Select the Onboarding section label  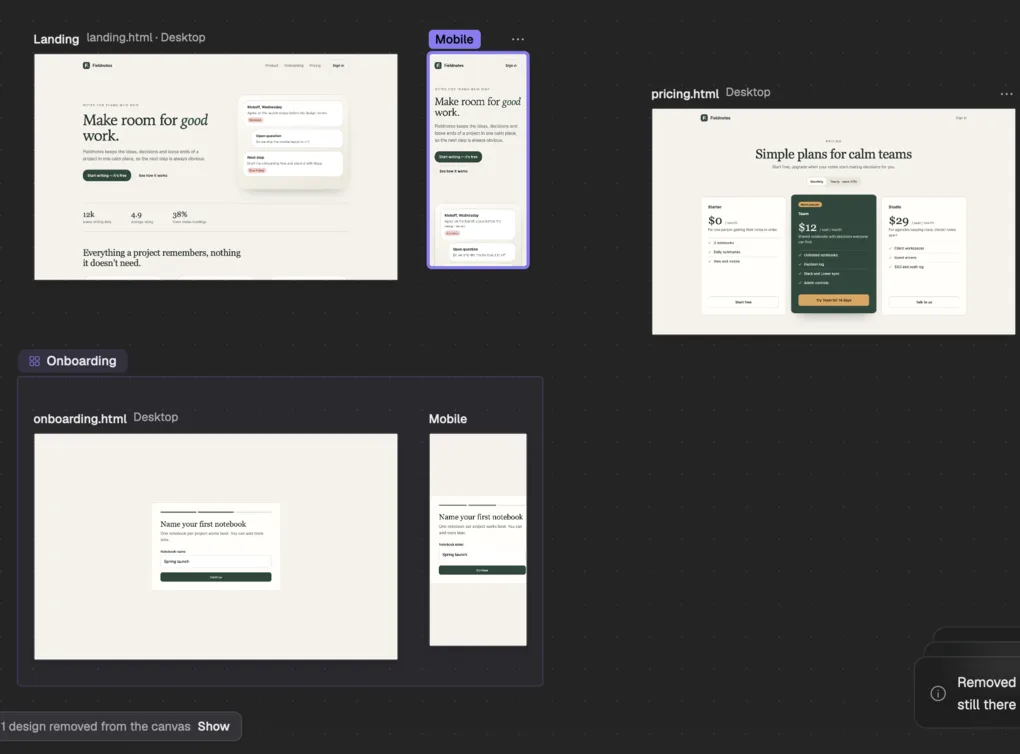pyautogui.click(x=72, y=361)
